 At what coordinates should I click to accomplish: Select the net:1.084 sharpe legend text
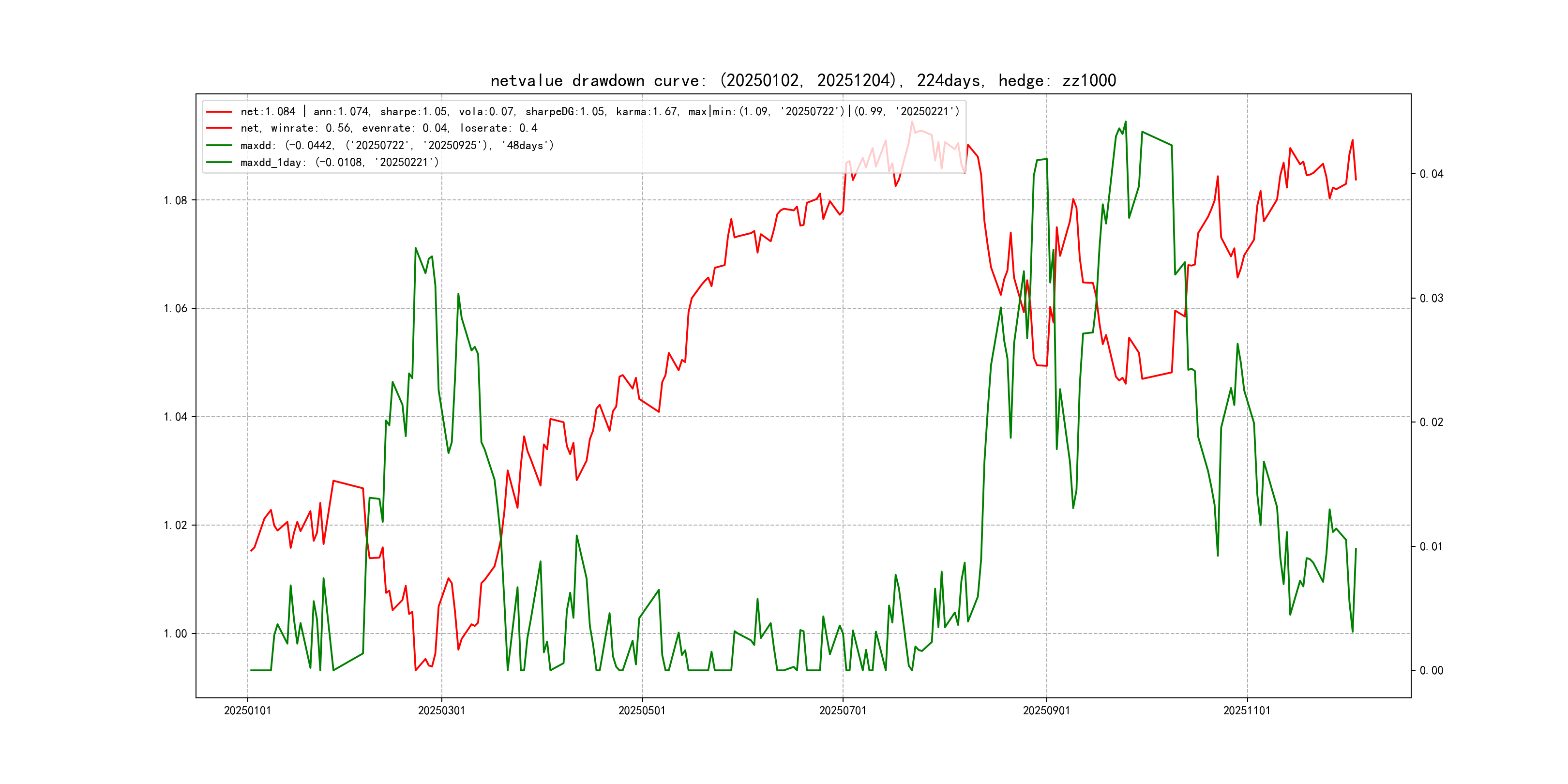click(x=600, y=111)
